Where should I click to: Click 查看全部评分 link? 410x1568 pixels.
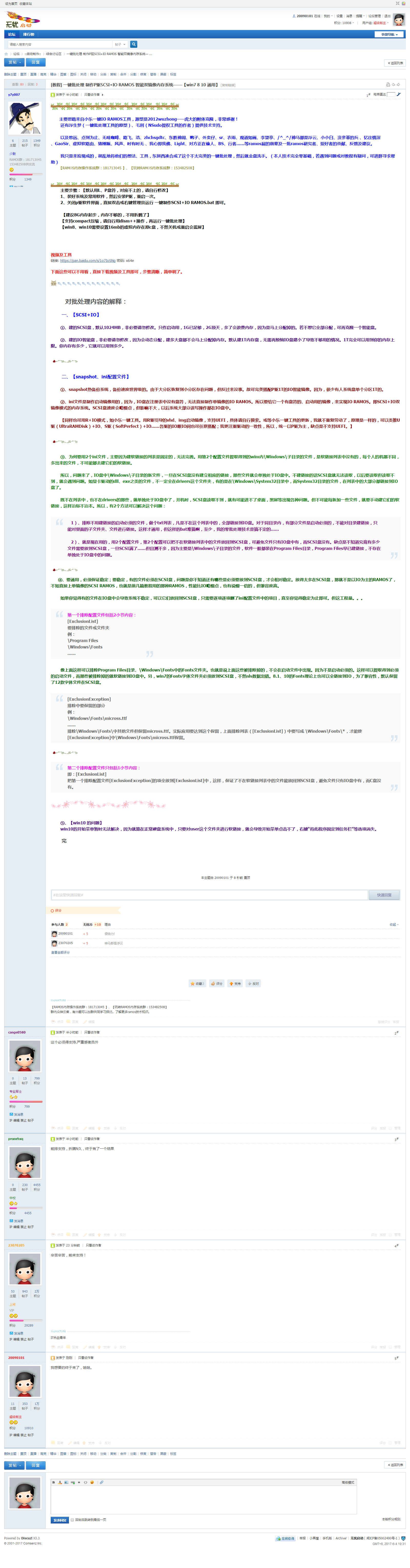pos(60,953)
